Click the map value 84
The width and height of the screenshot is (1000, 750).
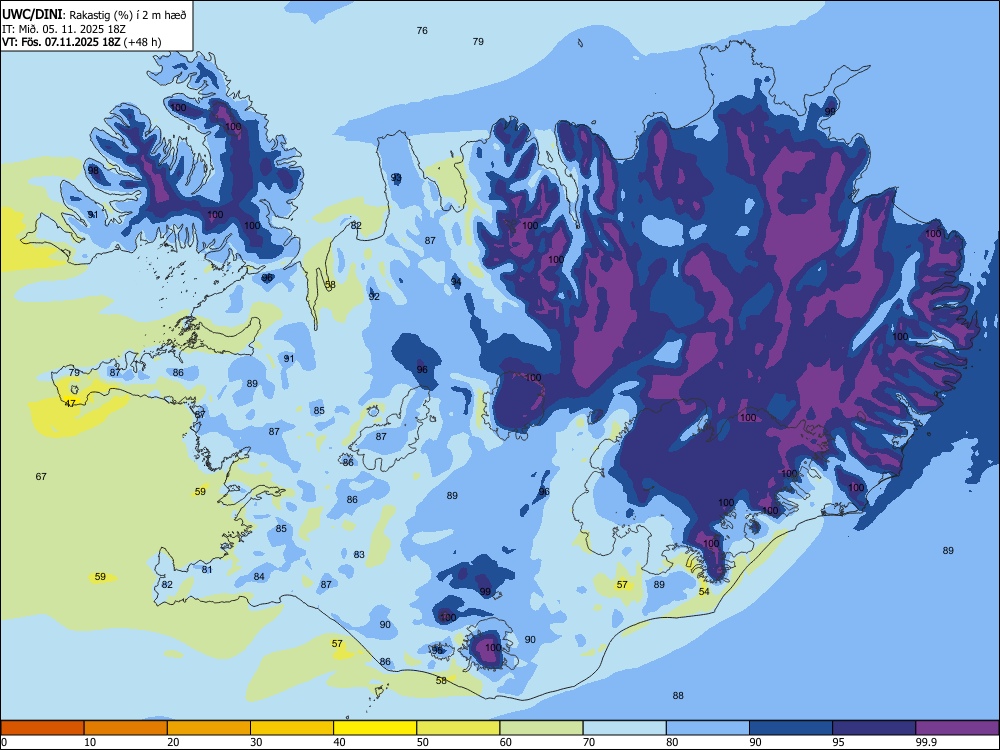pos(259,577)
